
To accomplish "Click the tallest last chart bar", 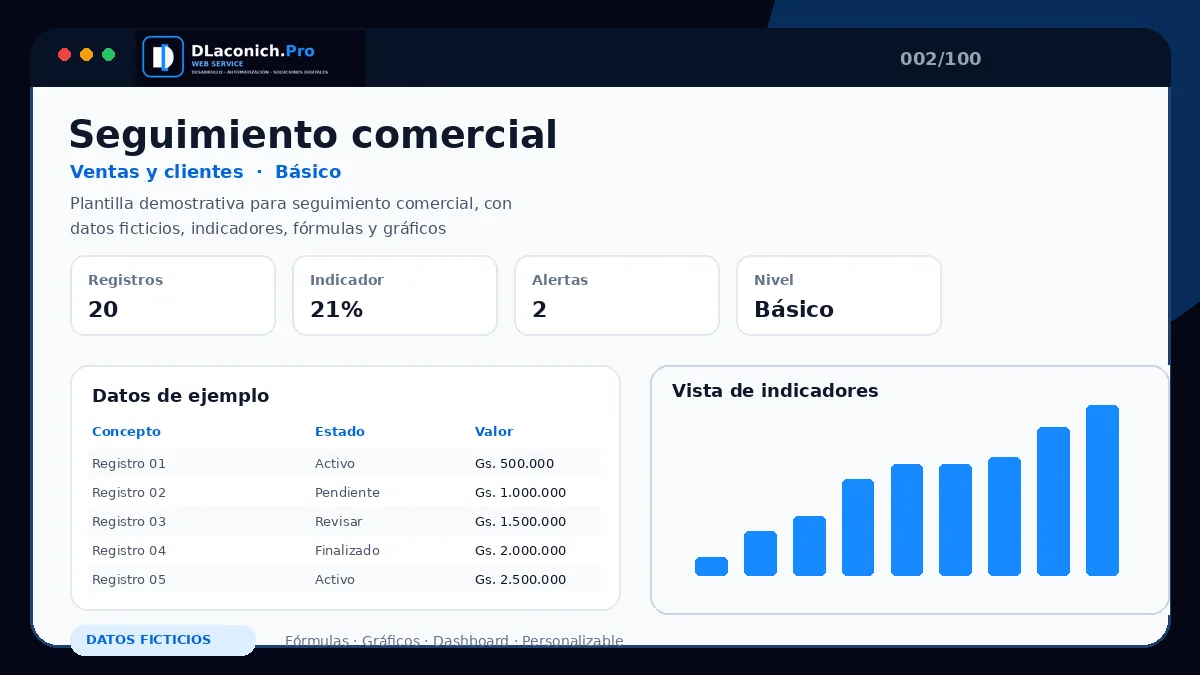I will coord(1102,490).
